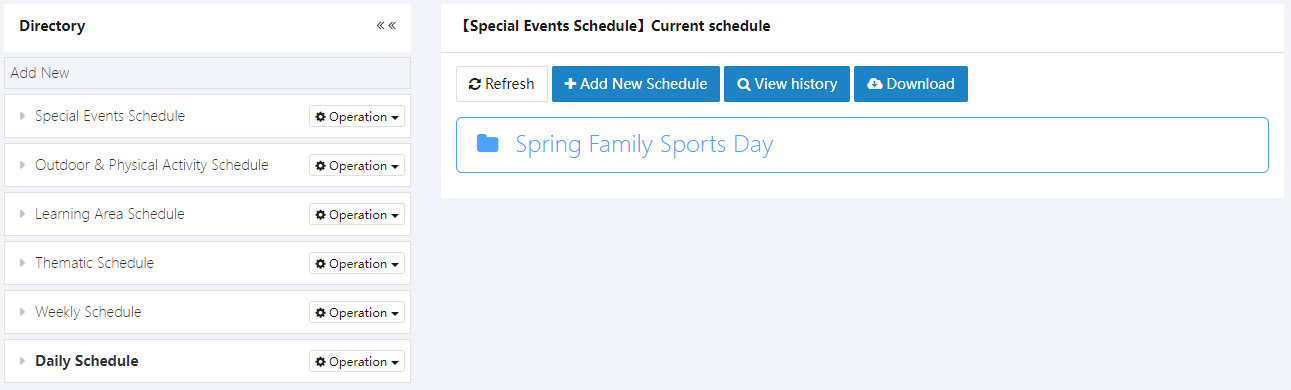Open Operation dropdown for Daily Schedule

357,362
